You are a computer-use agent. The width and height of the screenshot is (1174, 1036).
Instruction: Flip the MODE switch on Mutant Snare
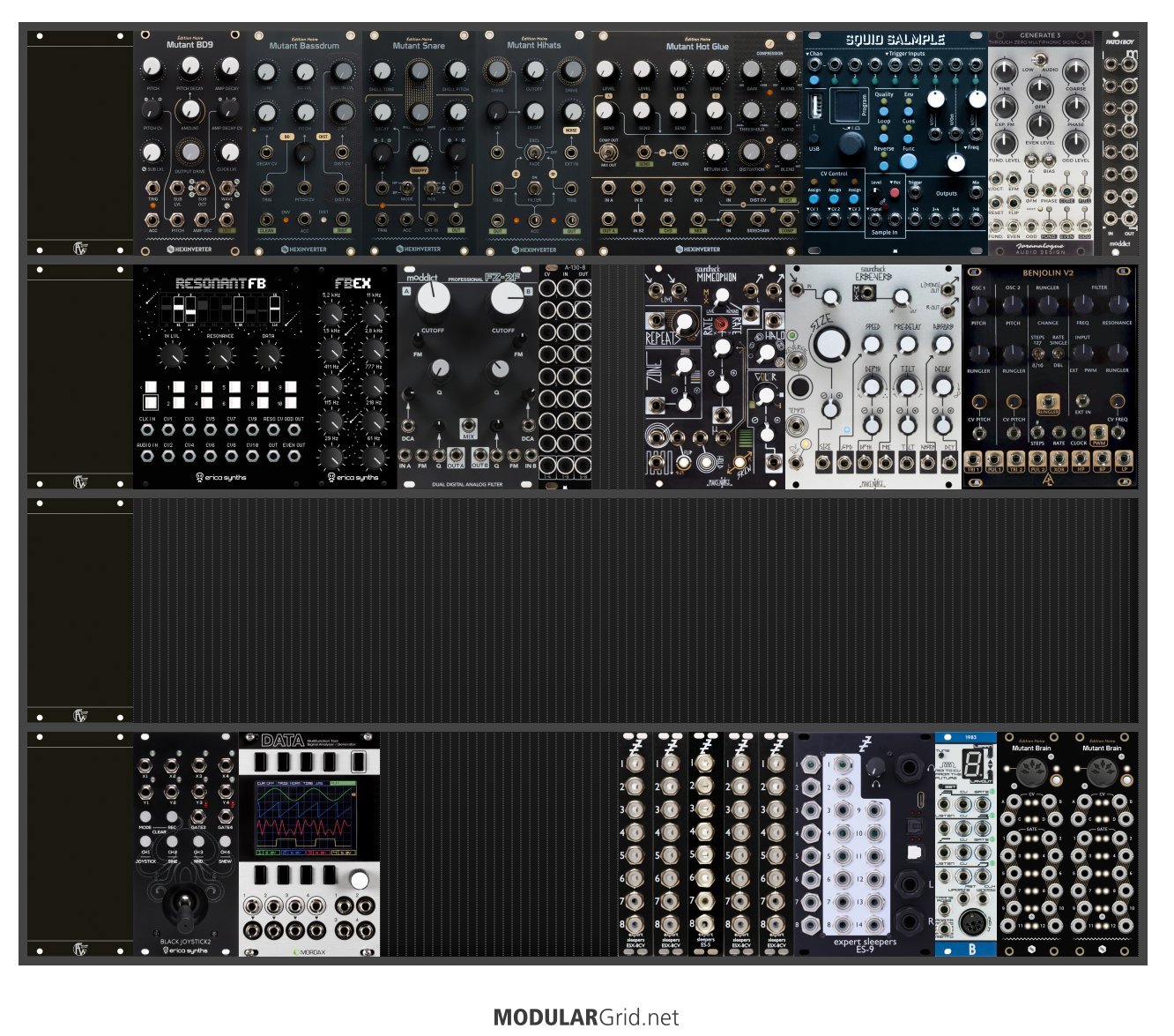coord(406,186)
